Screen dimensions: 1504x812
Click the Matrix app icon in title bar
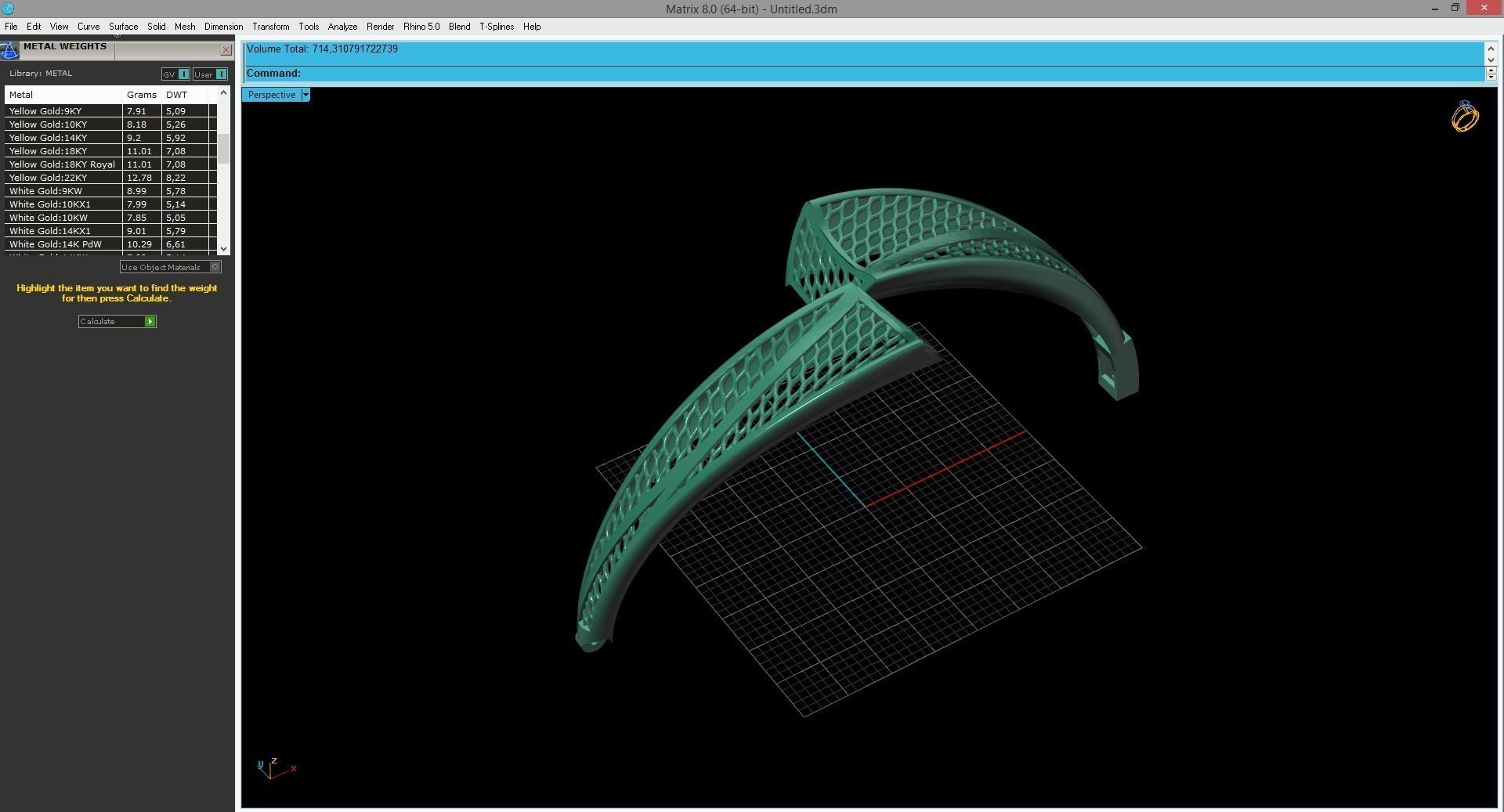pyautogui.click(x=8, y=9)
